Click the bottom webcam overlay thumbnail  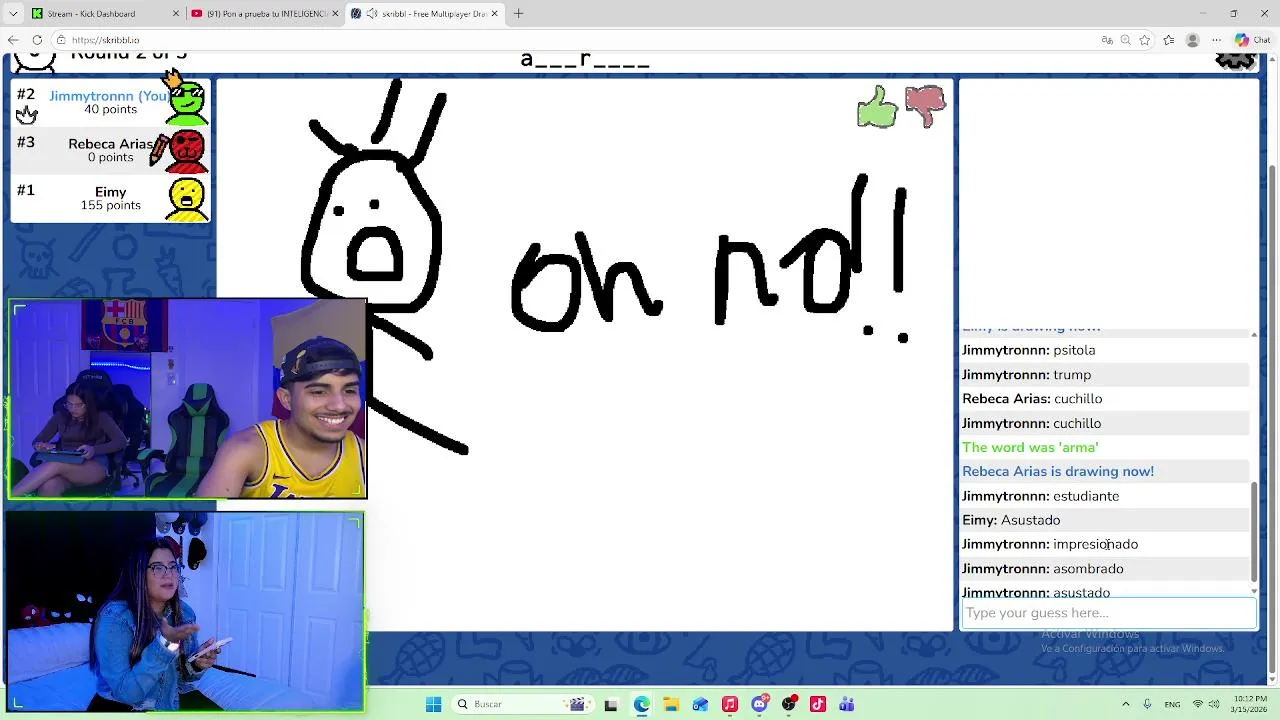[185, 611]
